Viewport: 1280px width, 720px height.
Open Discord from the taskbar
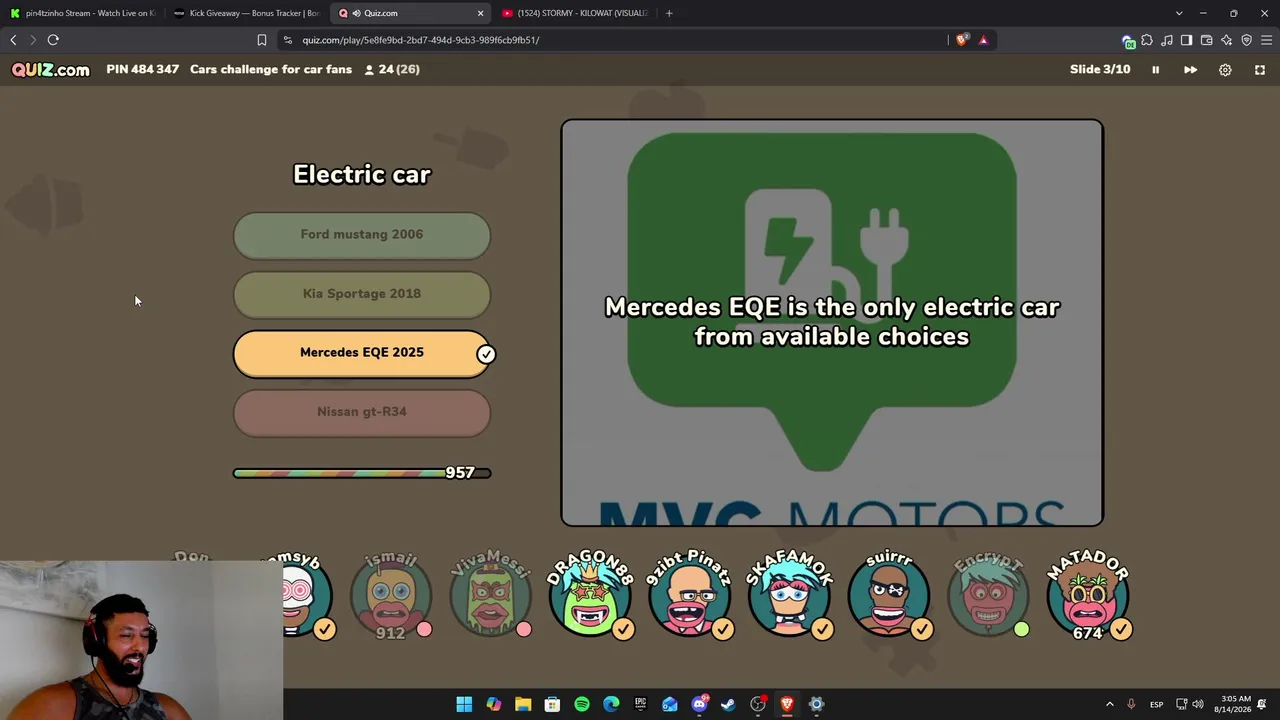click(699, 704)
